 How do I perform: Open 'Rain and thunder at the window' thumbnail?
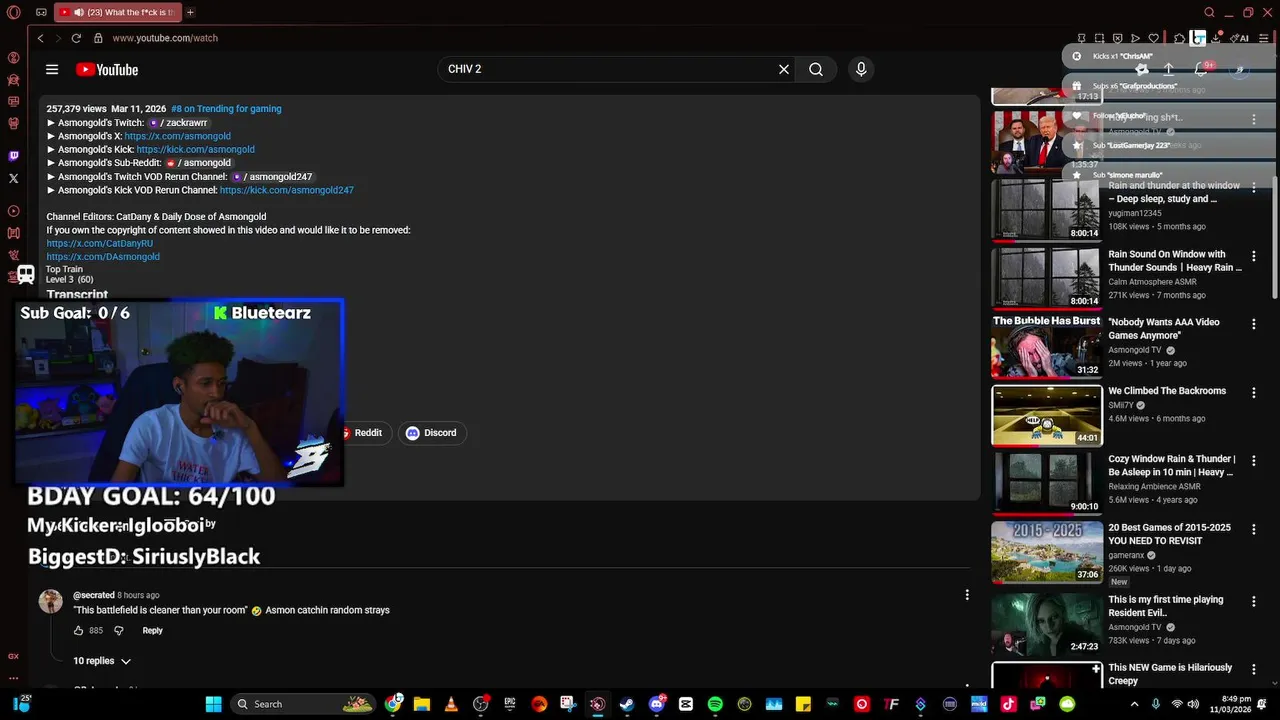point(1046,209)
